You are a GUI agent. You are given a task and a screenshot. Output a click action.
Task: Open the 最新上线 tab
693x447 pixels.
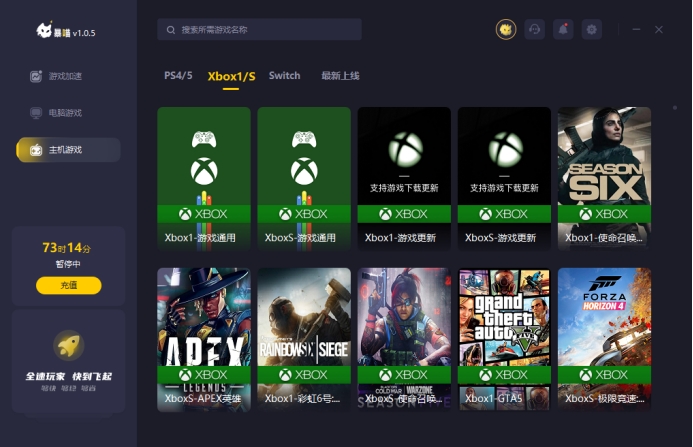tap(340, 76)
